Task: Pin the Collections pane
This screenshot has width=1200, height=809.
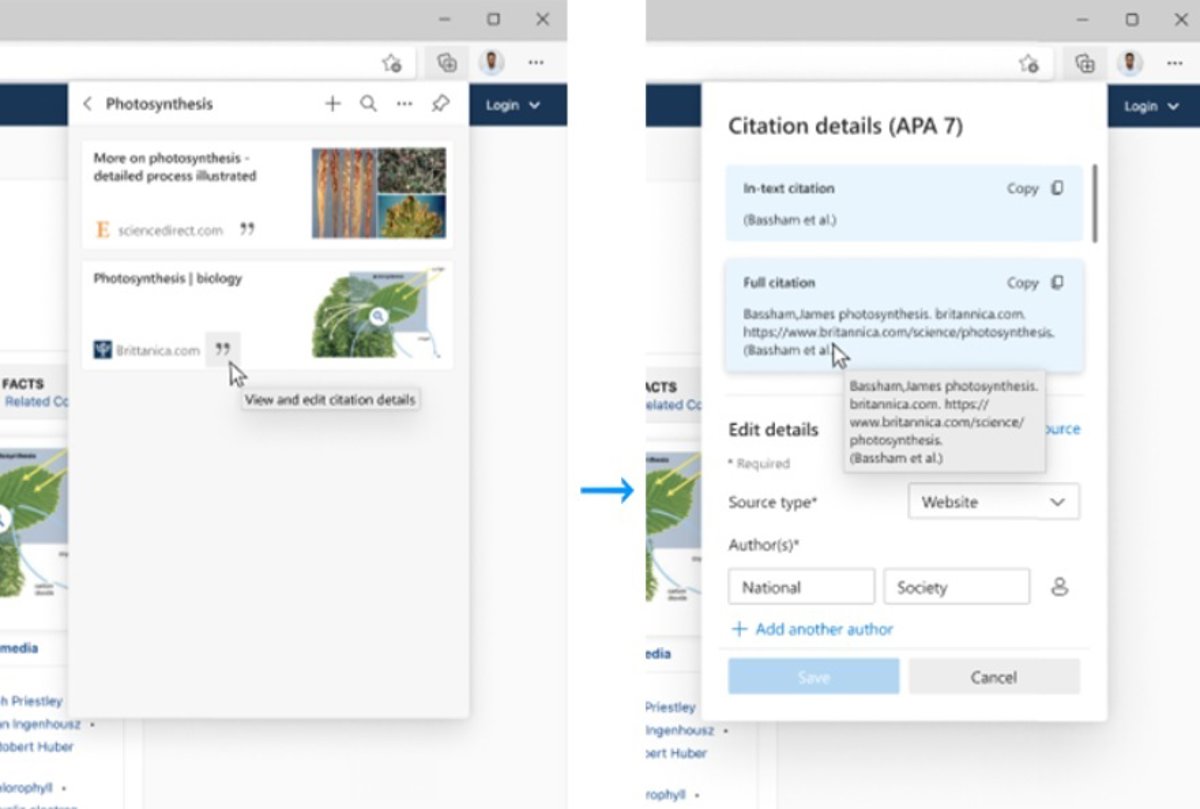Action: (x=440, y=104)
